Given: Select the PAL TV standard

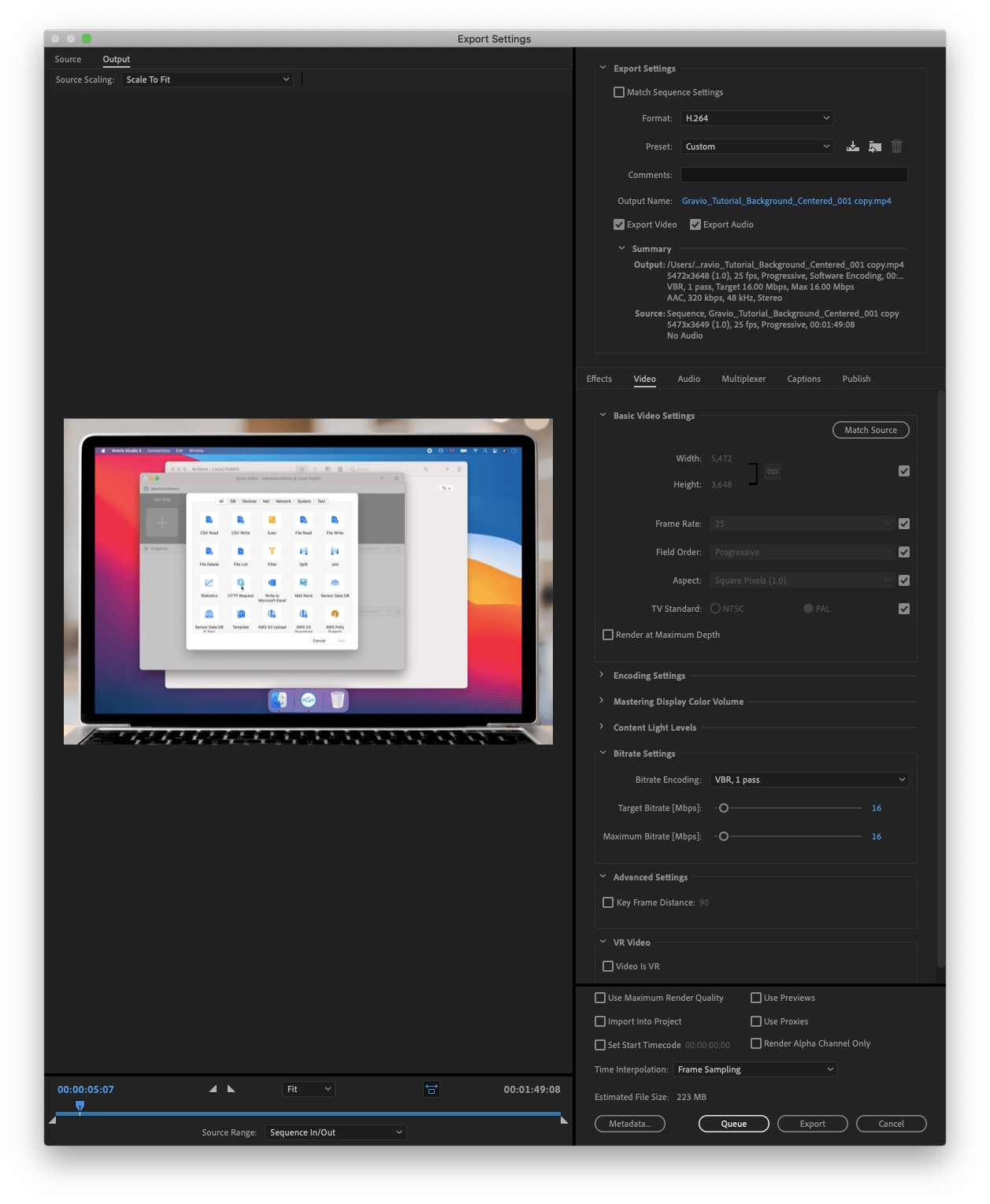Looking at the screenshot, I should 808,608.
